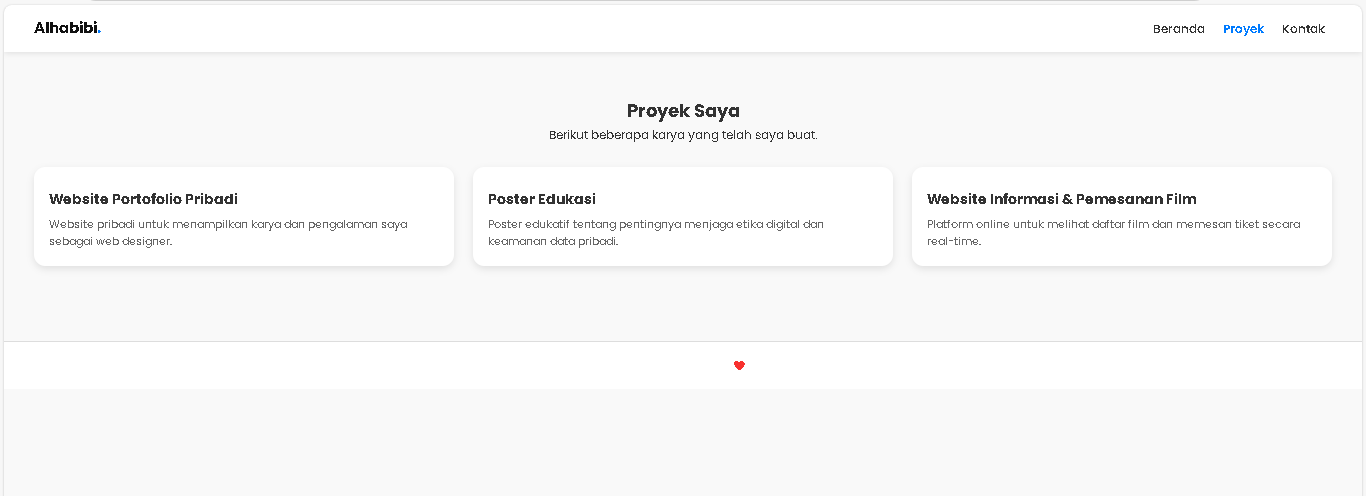Image resolution: width=1366 pixels, height=496 pixels.
Task: Open the Website Portofolio Pribadi title
Action: coord(143,199)
